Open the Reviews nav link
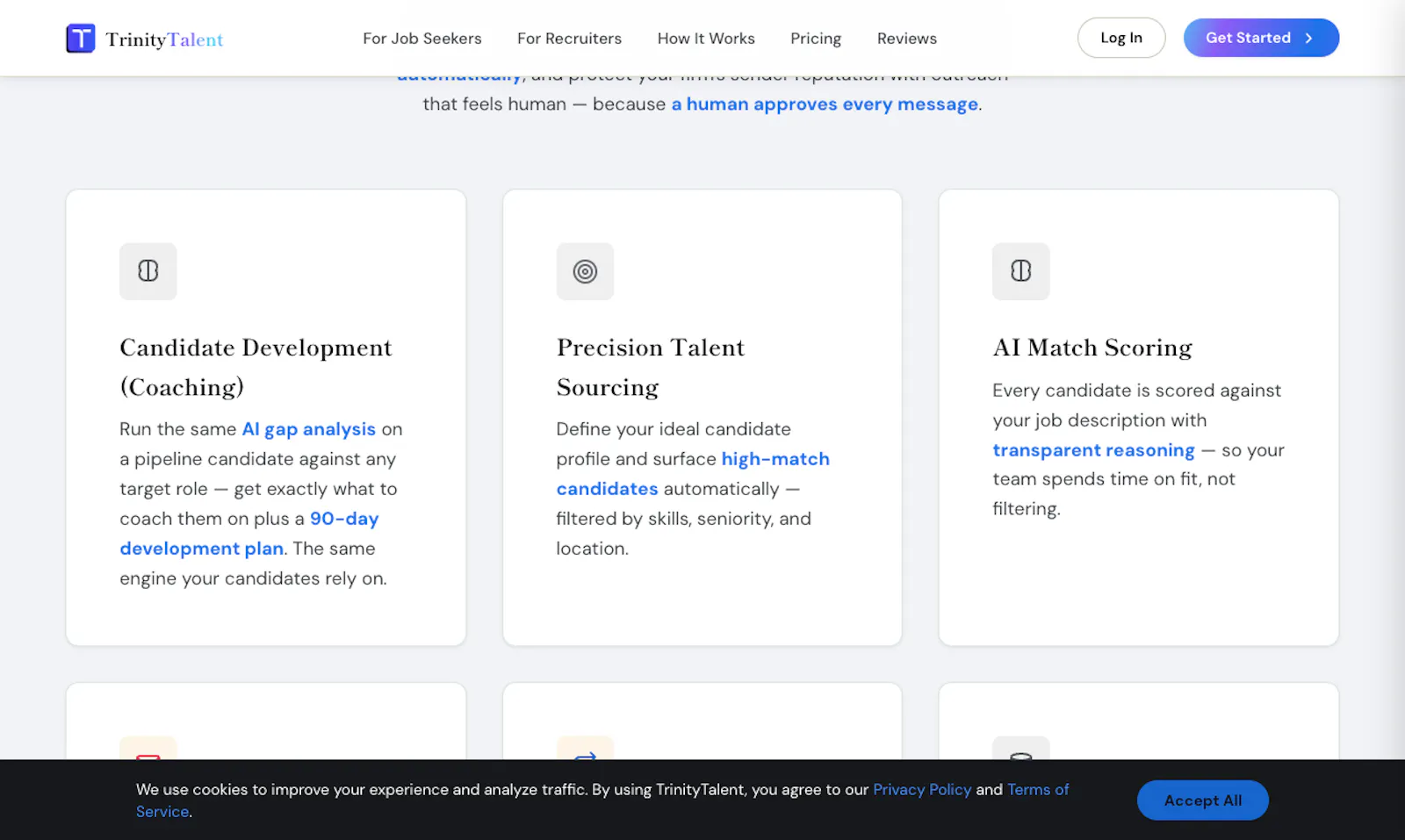Viewport: 1405px width, 840px height. [907, 39]
